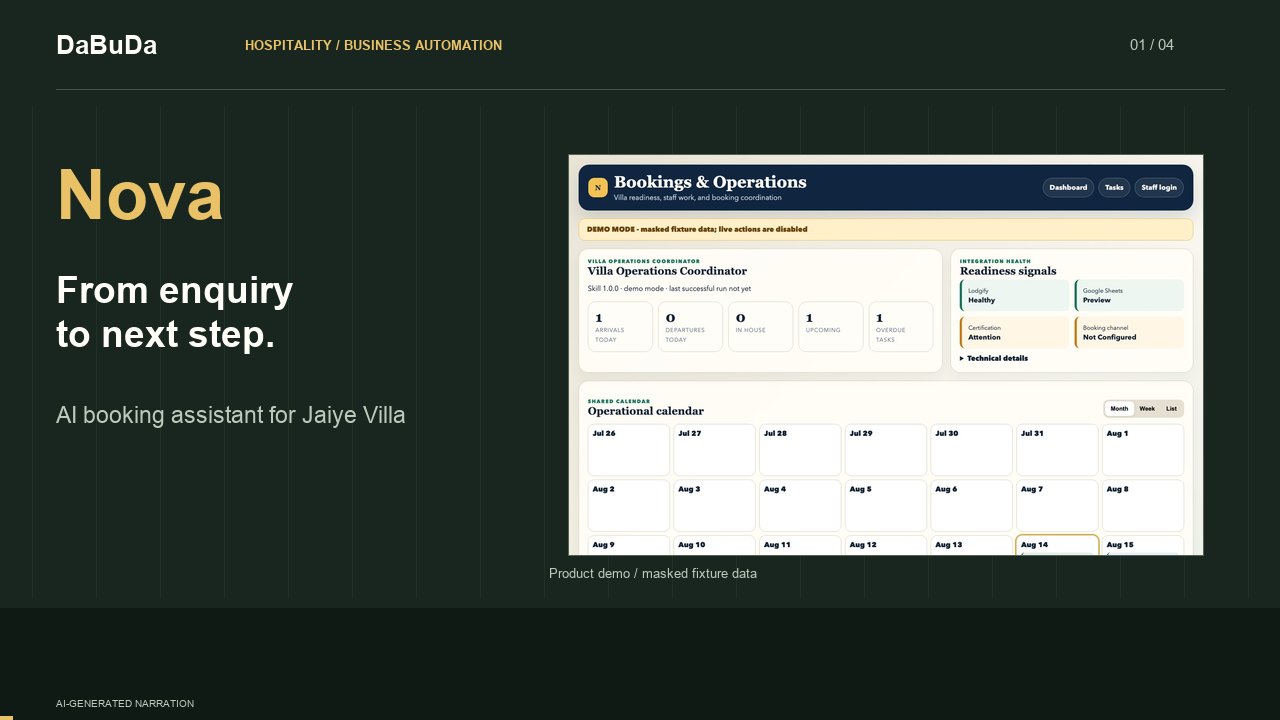Screen dimensions: 1280x720
Task: Click the "Operational calendar" heading
Action: (646, 411)
